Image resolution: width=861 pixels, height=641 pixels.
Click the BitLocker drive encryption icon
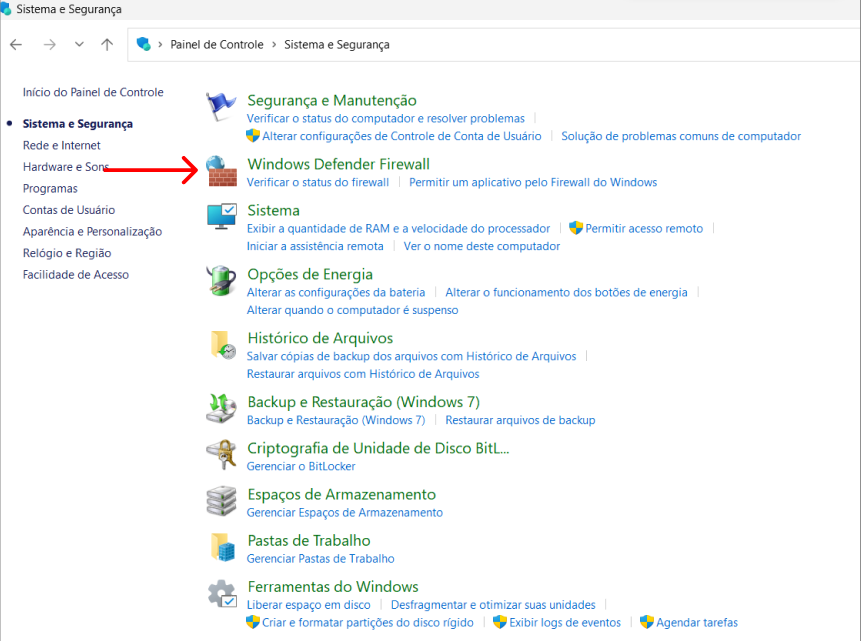(x=222, y=456)
